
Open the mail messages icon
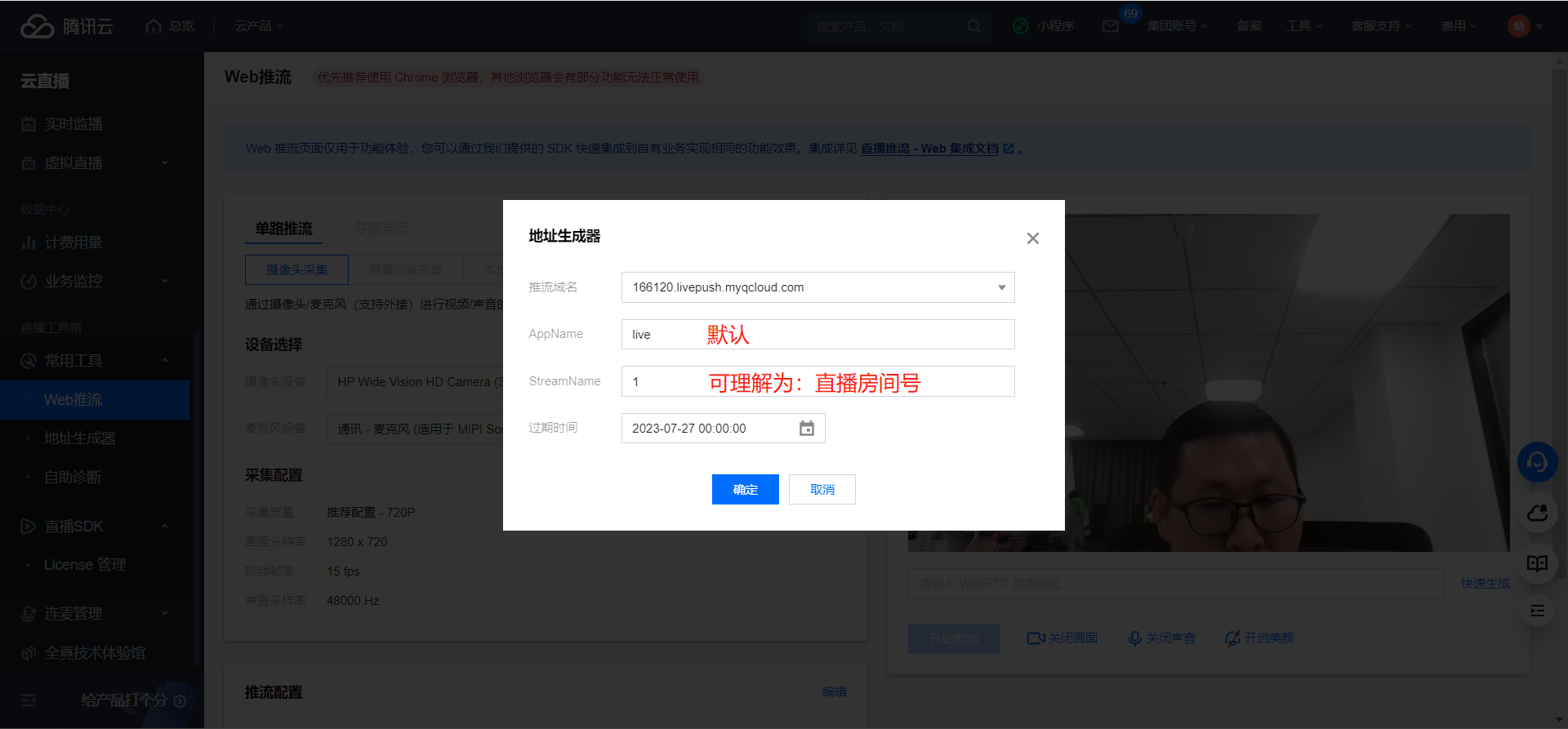tap(1111, 26)
